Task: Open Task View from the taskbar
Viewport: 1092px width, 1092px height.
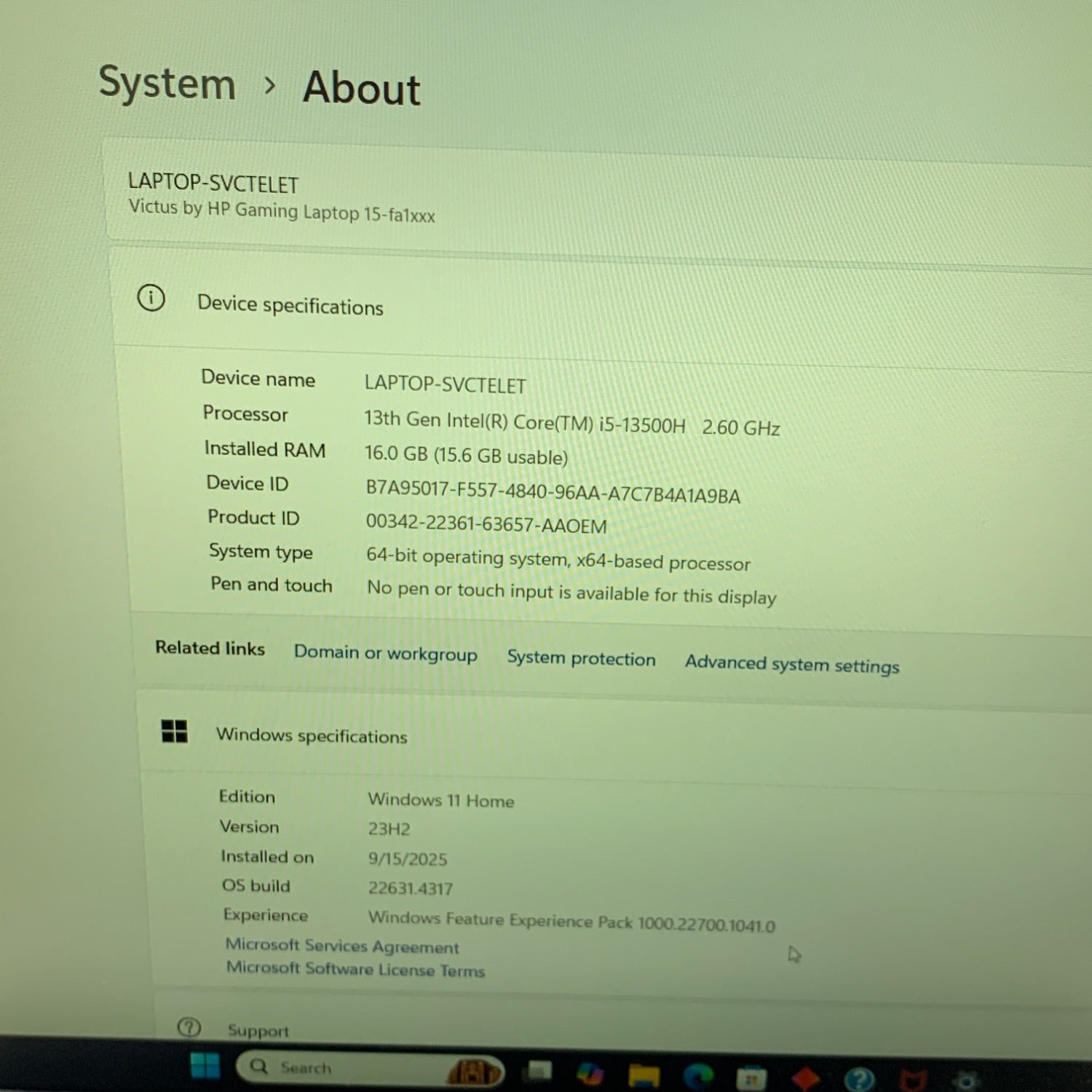Action: pyautogui.click(x=539, y=1071)
